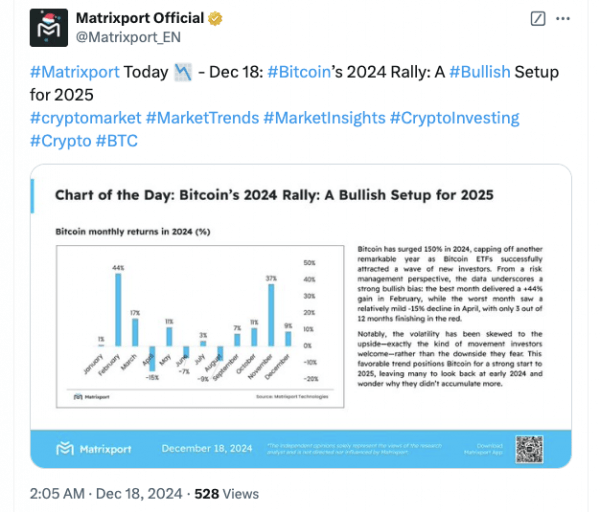Click the gold verified badge
Image resolution: width=600 pixels, height=512 pixels.
[215, 19]
